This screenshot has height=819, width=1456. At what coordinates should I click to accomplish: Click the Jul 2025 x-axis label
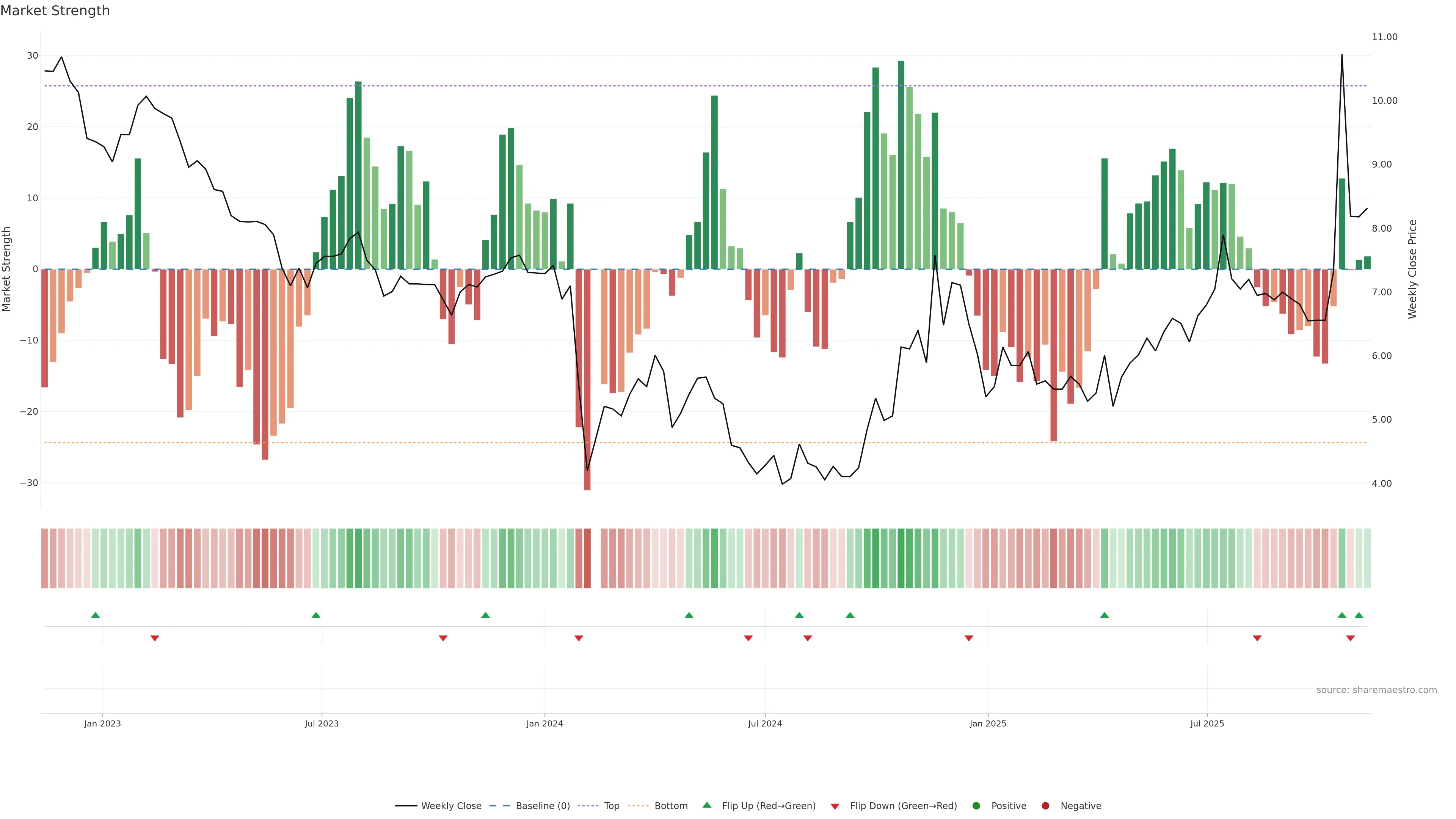coord(1207,723)
